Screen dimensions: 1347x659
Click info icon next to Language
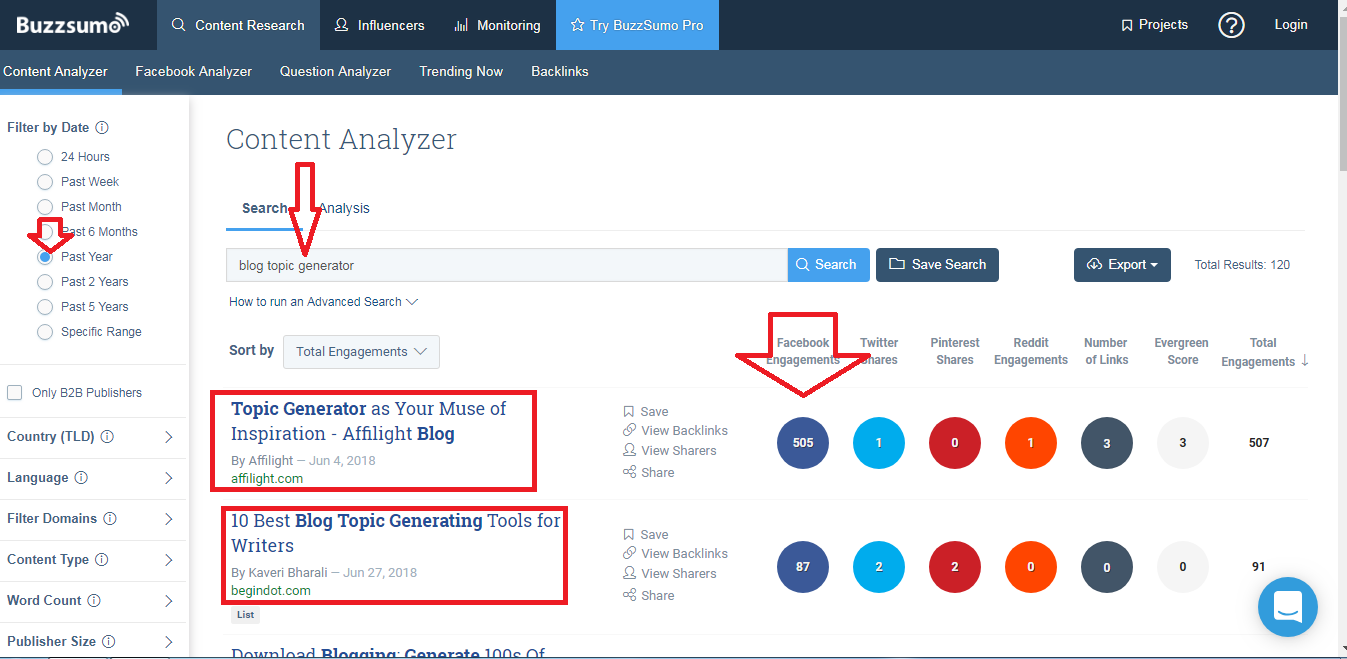pos(81,478)
